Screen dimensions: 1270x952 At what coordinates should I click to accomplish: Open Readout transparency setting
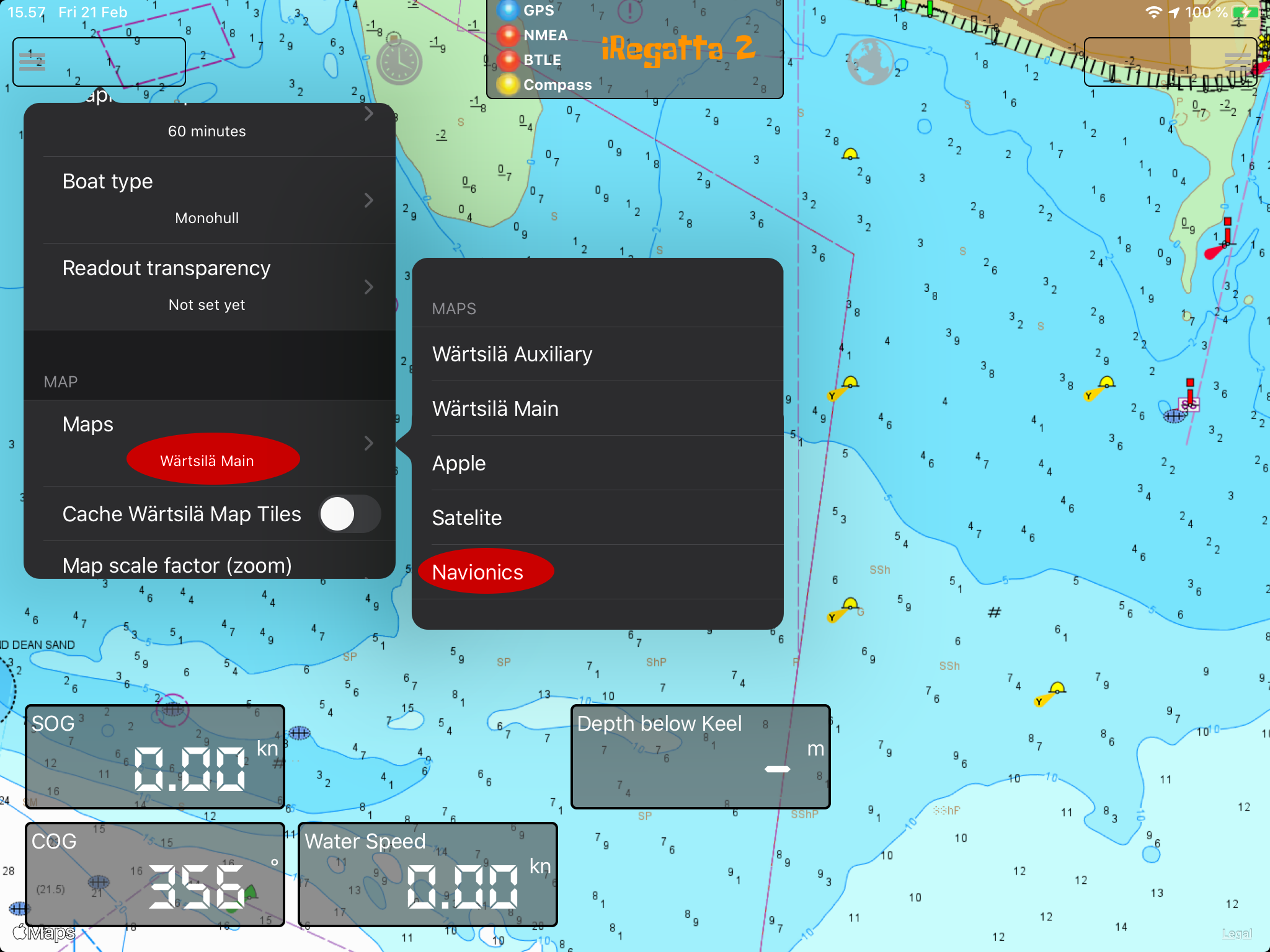click(x=210, y=286)
